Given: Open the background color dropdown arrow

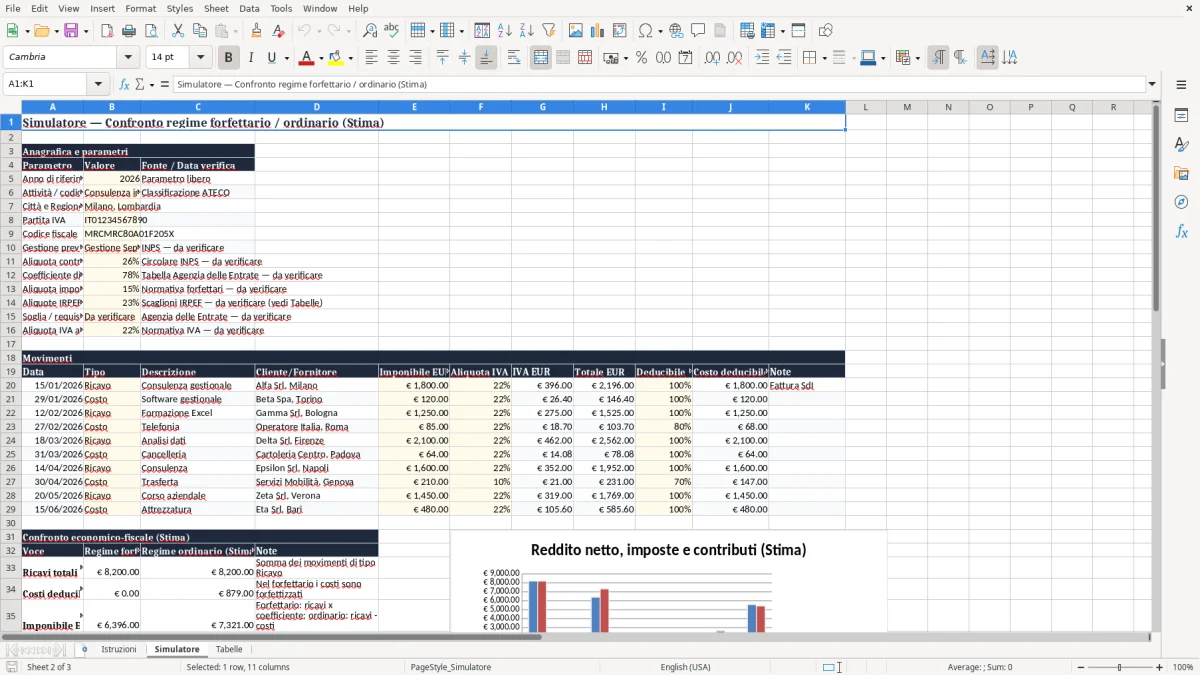Looking at the screenshot, I should 351,58.
